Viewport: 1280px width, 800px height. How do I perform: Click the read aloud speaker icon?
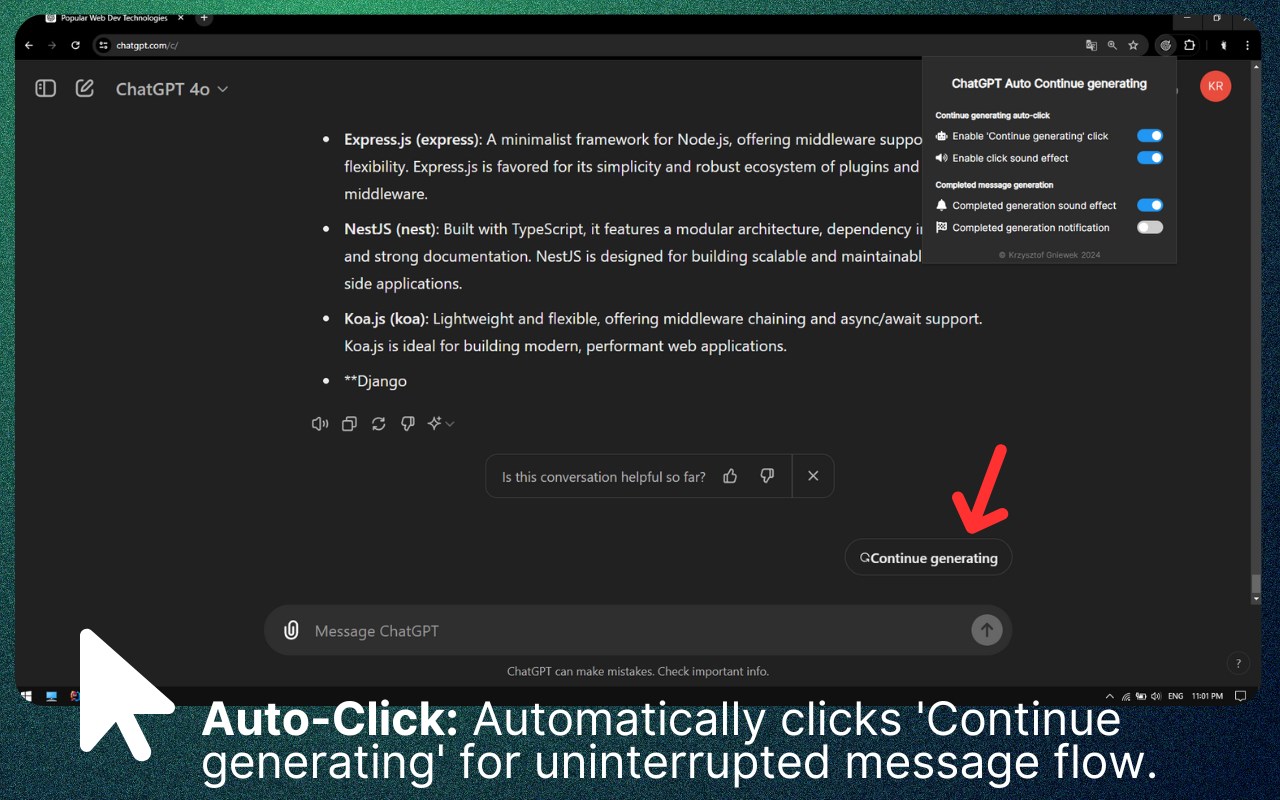320,424
